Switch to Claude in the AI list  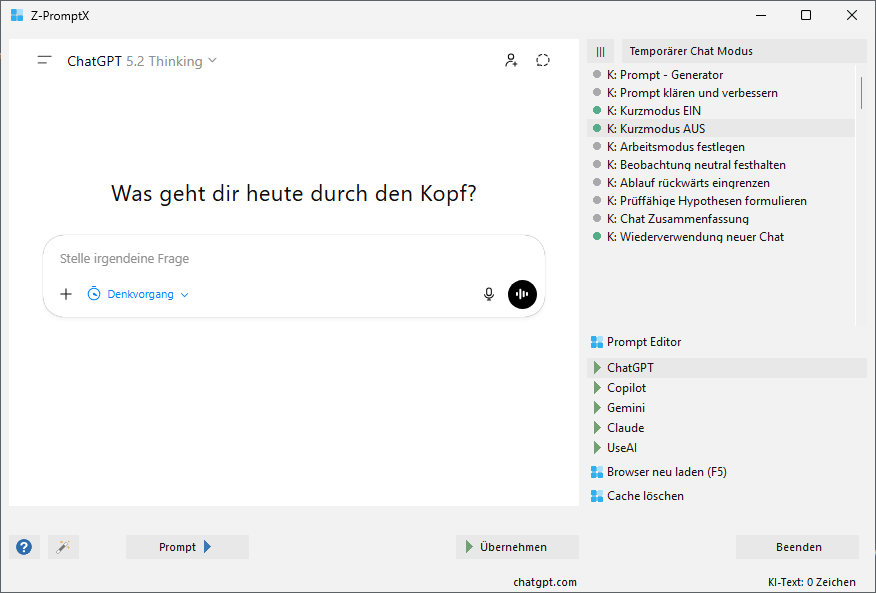pyautogui.click(x=625, y=428)
